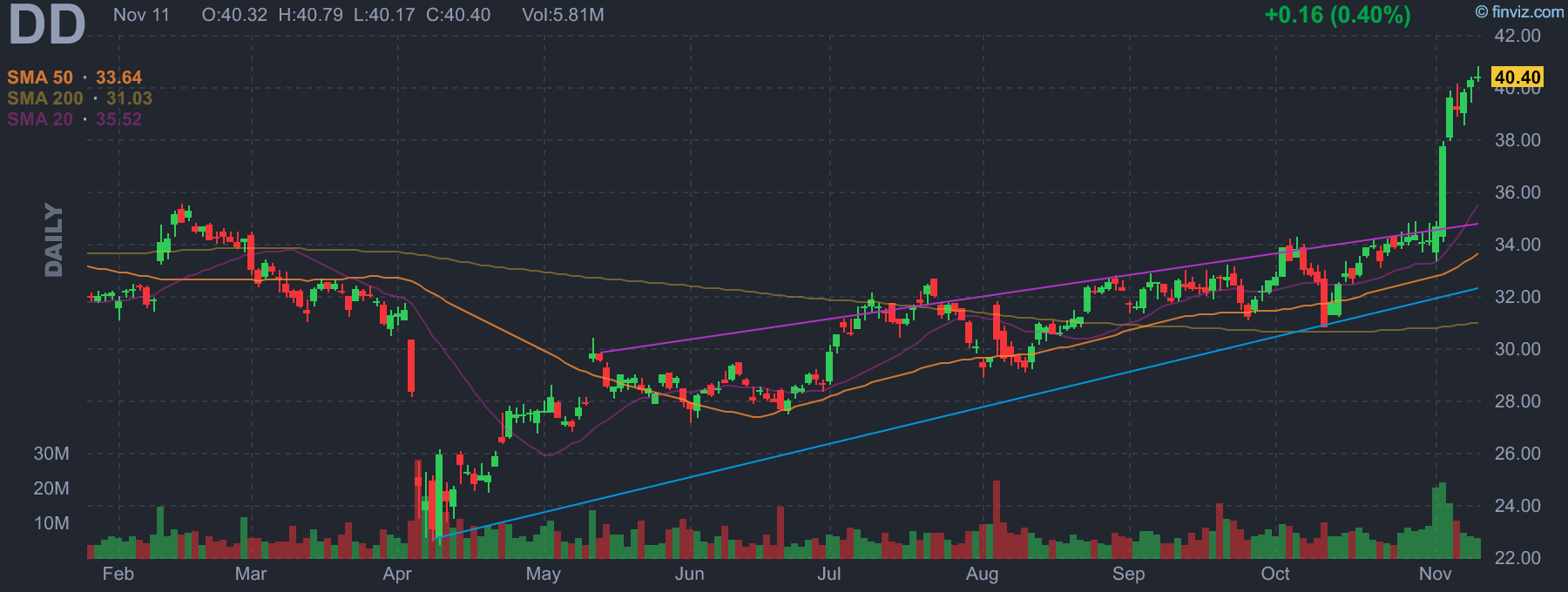Click the H:40.79 high price value
Viewport: 1568px width, 592px height.
point(310,15)
